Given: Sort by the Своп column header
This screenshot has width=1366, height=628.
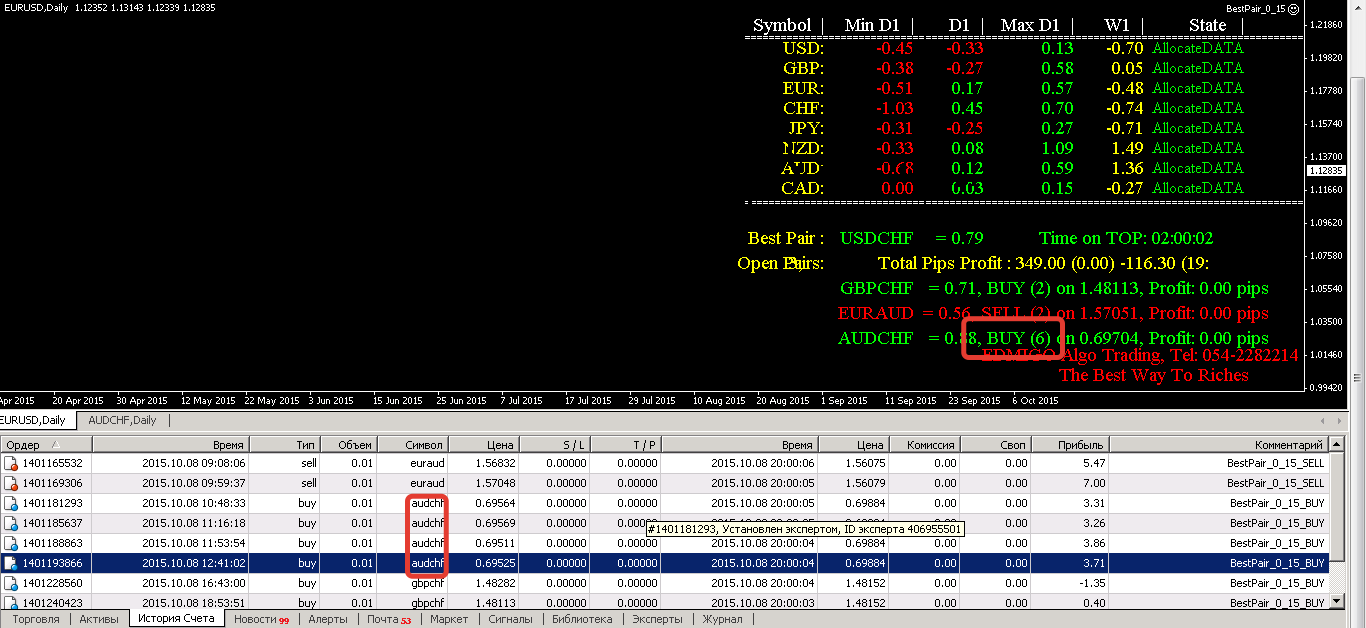Looking at the screenshot, I should click(996, 444).
